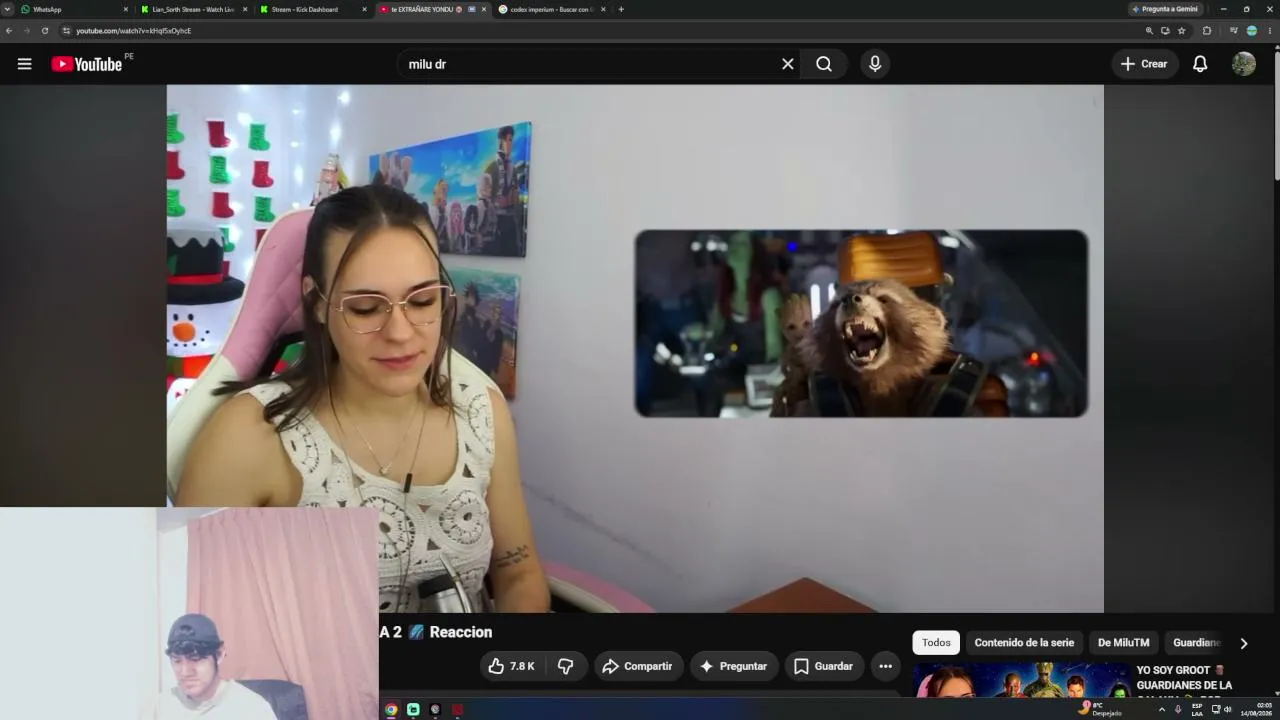Viewport: 1280px width, 720px height.
Task: Open Chrome's three-dot menu
Action: pyautogui.click(x=1269, y=31)
